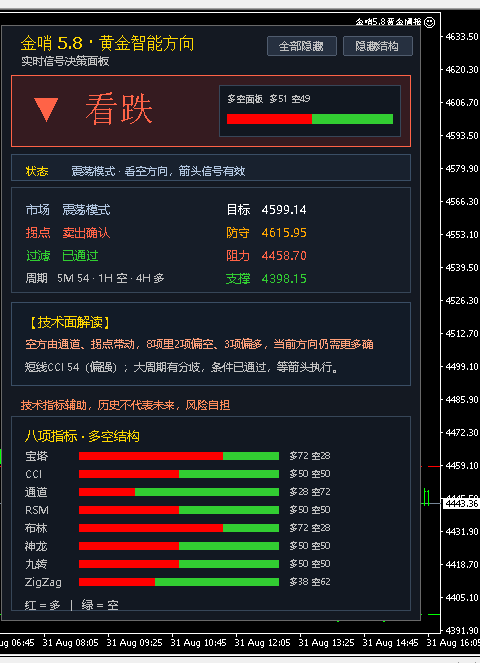This screenshot has width=480, height=663.
Task: Click the 全部隐藏 button
Action: [302, 46]
